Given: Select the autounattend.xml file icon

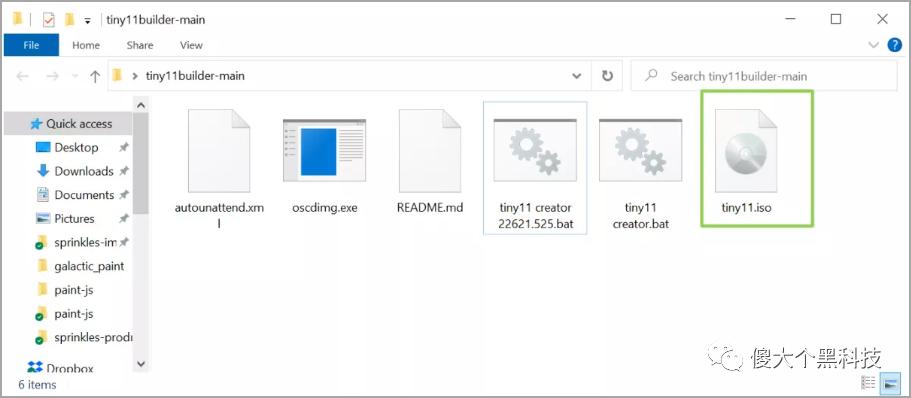Looking at the screenshot, I should coord(219,150).
